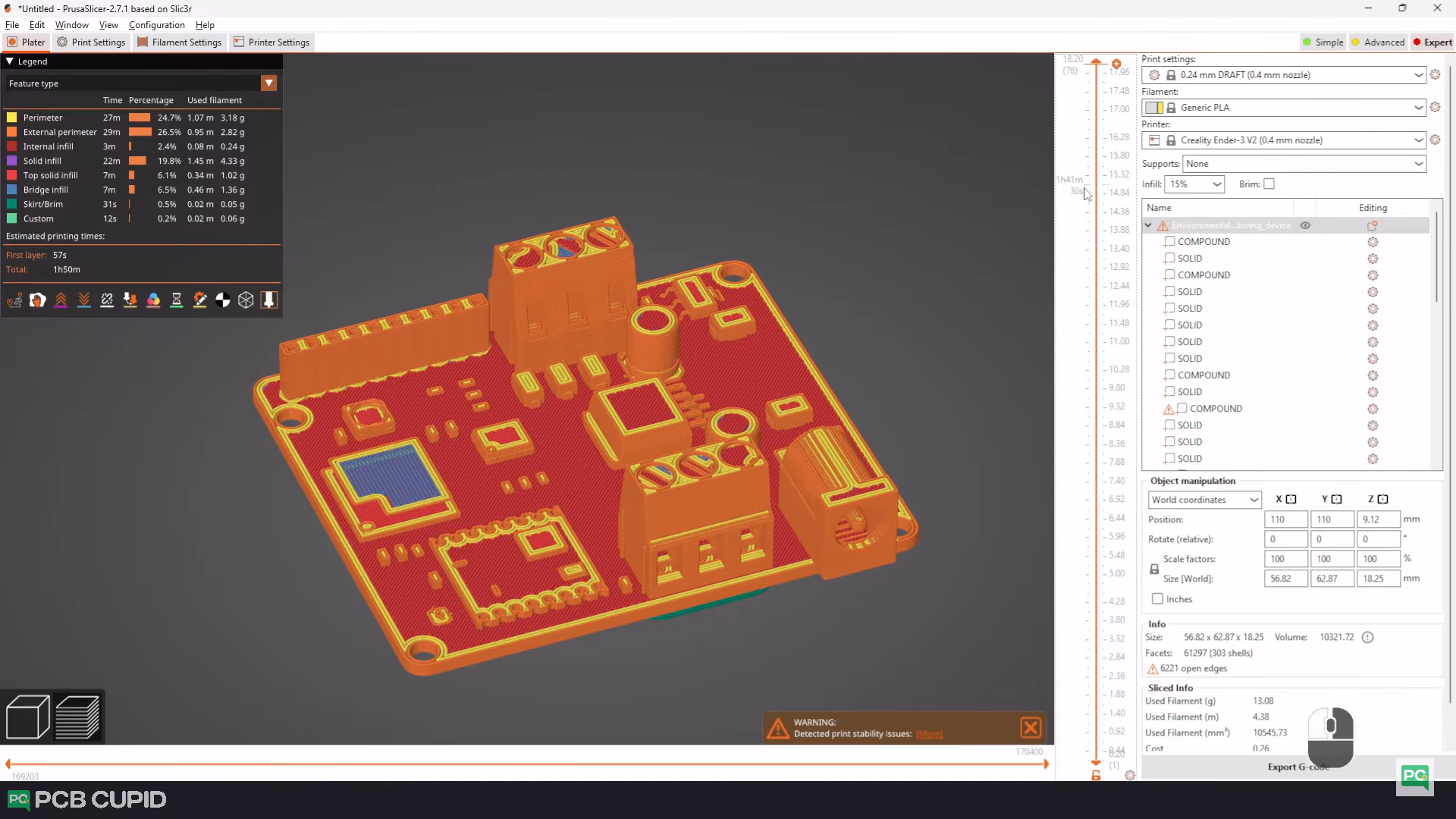The width and height of the screenshot is (1456, 819).
Task: Toggle seams visibility icon
Action: pyautogui.click(x=107, y=300)
